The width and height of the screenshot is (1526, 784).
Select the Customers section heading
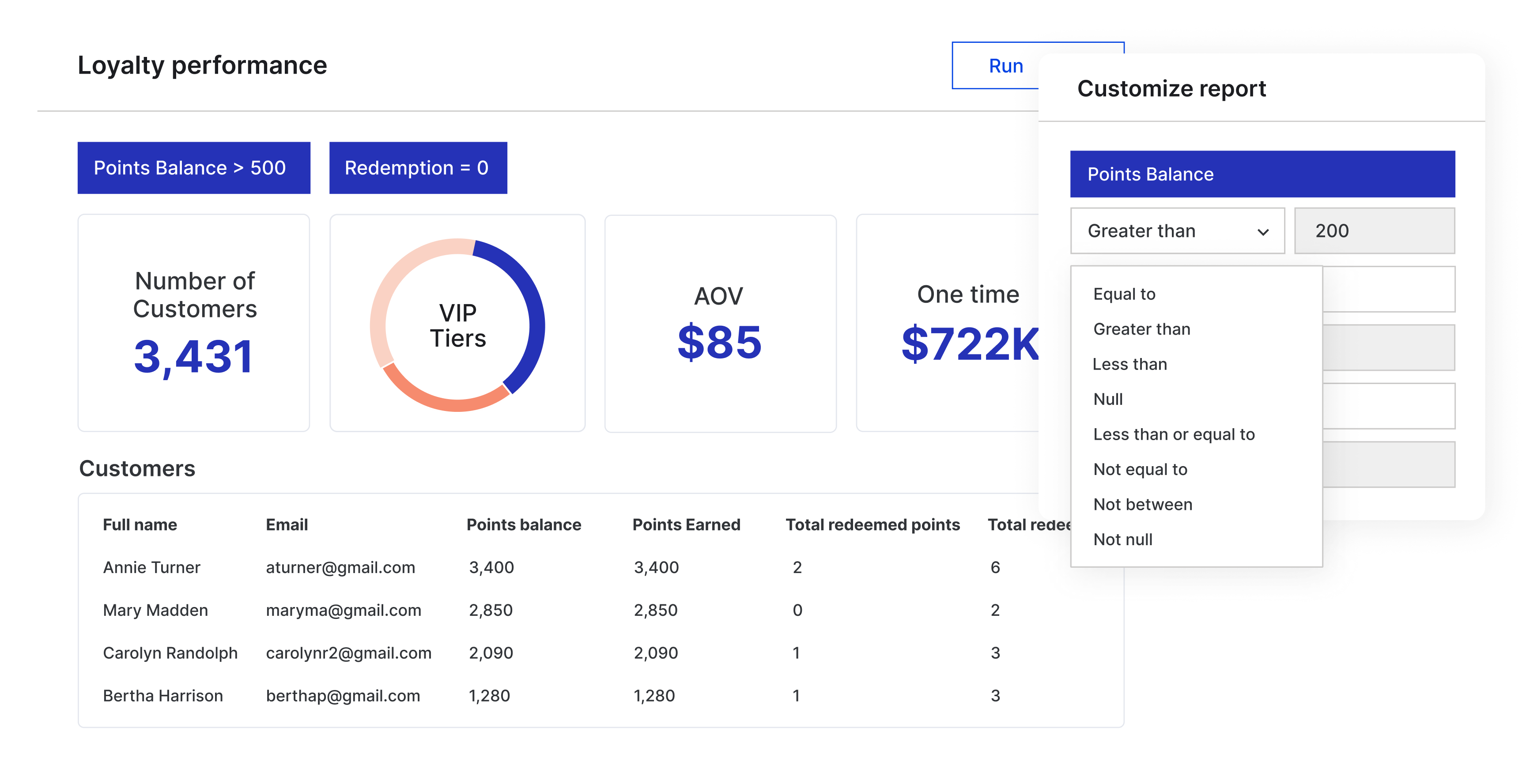pos(137,468)
